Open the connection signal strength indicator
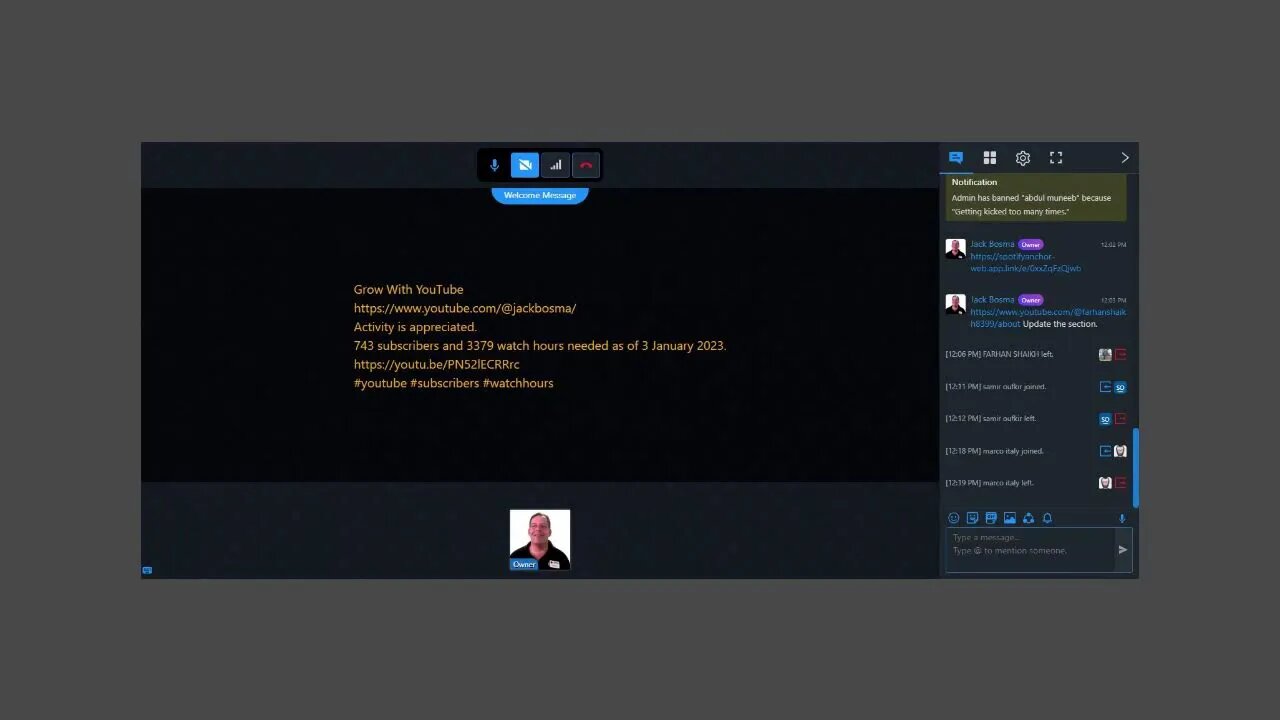 [556, 165]
